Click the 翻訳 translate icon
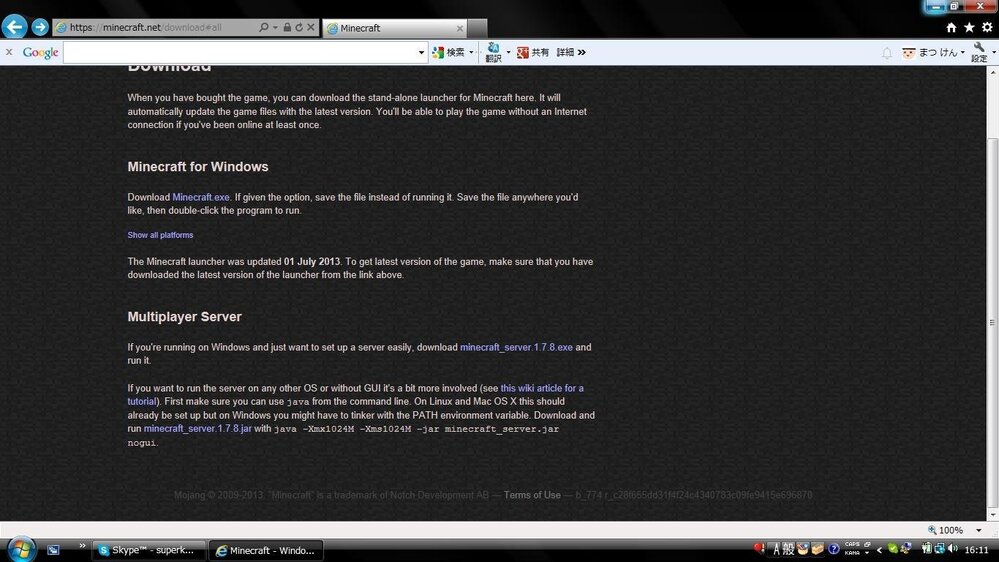999x562 pixels. 493,52
